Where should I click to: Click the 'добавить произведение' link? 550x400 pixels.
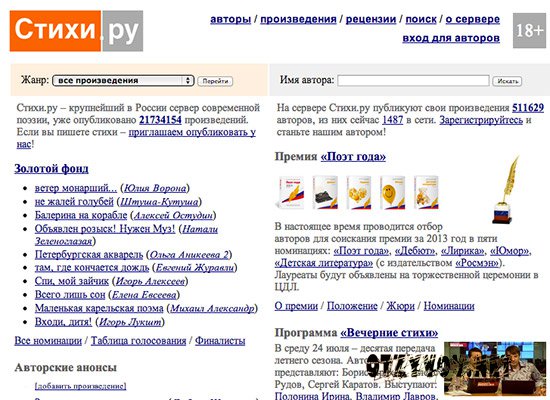(x=80, y=386)
